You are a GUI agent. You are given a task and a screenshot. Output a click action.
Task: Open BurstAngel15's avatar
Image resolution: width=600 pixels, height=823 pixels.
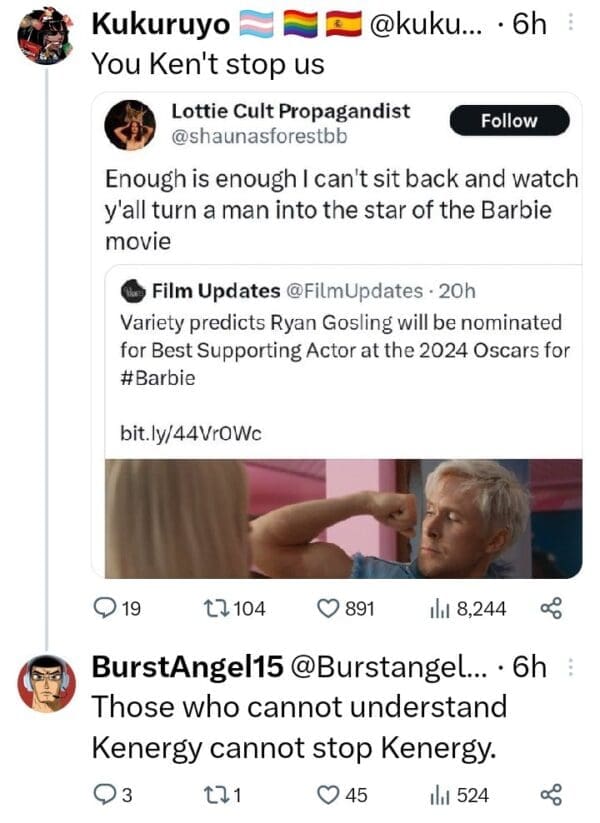coord(46,683)
